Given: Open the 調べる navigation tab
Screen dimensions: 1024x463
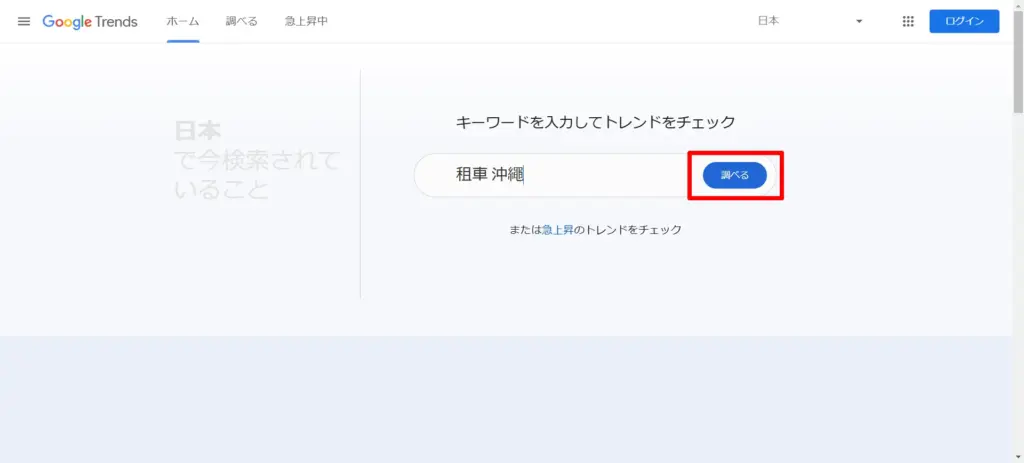Looking at the screenshot, I should coord(242,22).
